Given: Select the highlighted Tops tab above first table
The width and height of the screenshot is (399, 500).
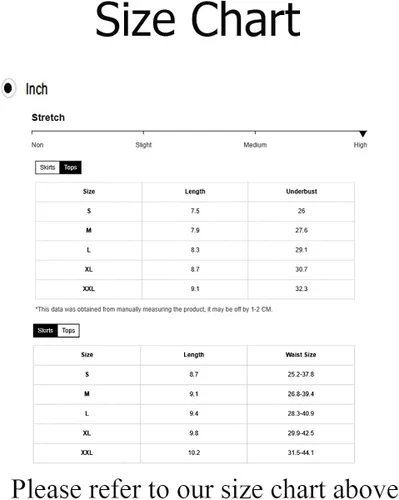Looking at the screenshot, I should pyautogui.click(x=70, y=167).
